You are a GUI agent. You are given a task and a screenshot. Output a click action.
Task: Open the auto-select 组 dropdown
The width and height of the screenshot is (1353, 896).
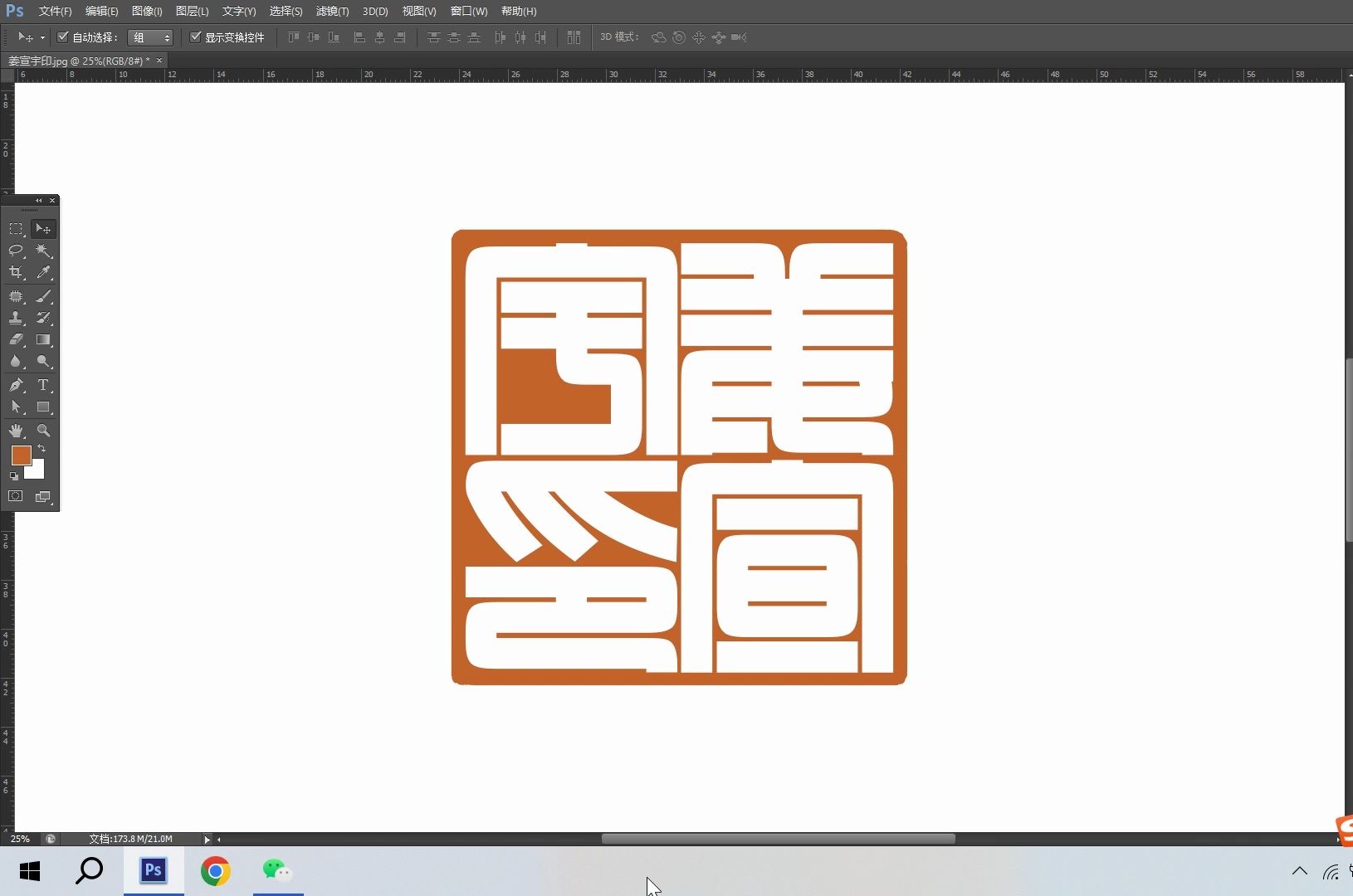click(x=150, y=37)
